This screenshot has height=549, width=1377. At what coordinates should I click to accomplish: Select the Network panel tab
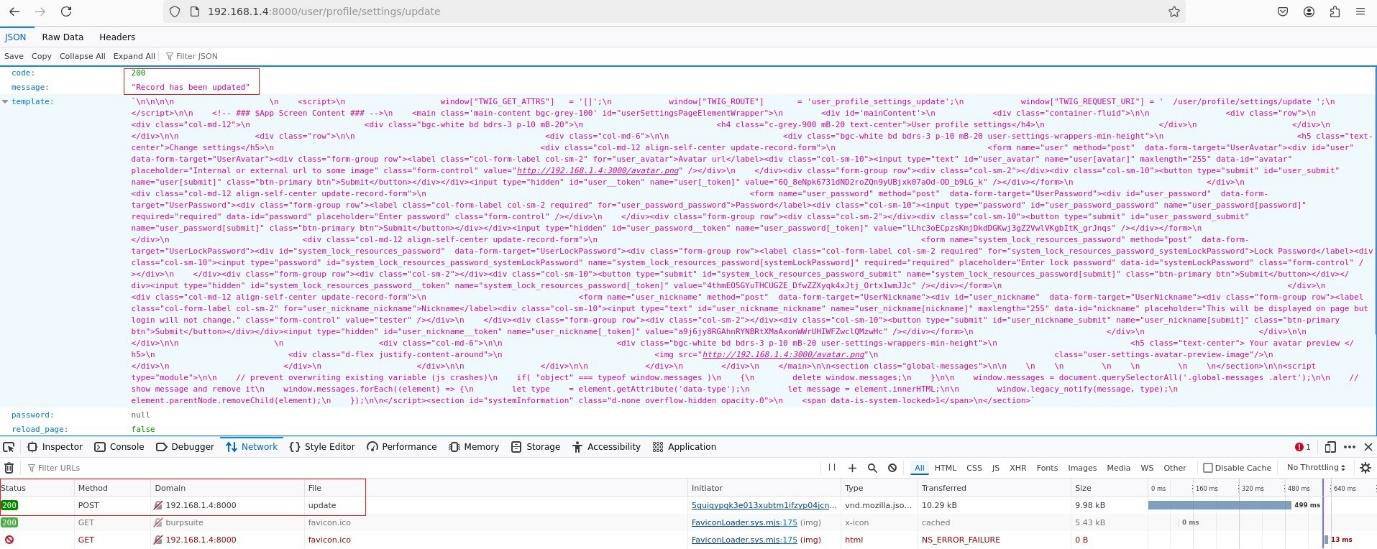coord(252,447)
